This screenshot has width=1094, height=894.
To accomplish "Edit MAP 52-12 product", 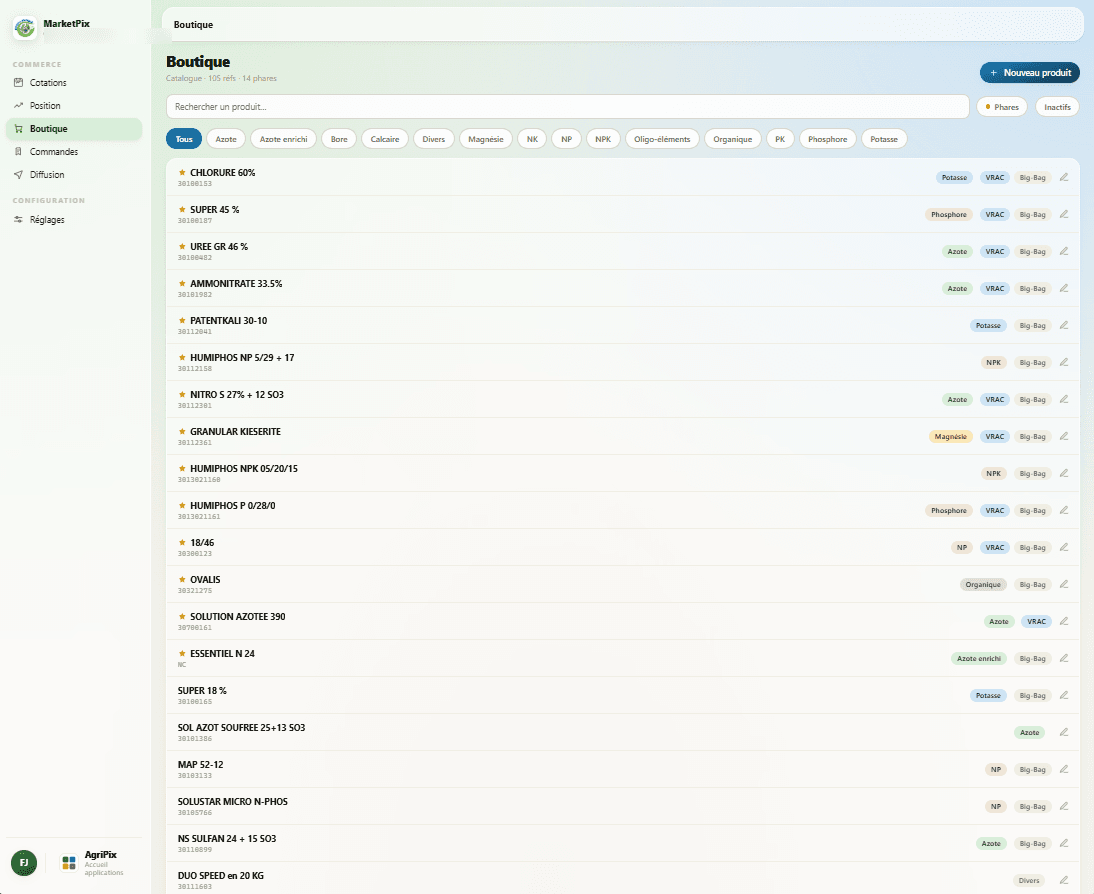I will click(x=1064, y=769).
